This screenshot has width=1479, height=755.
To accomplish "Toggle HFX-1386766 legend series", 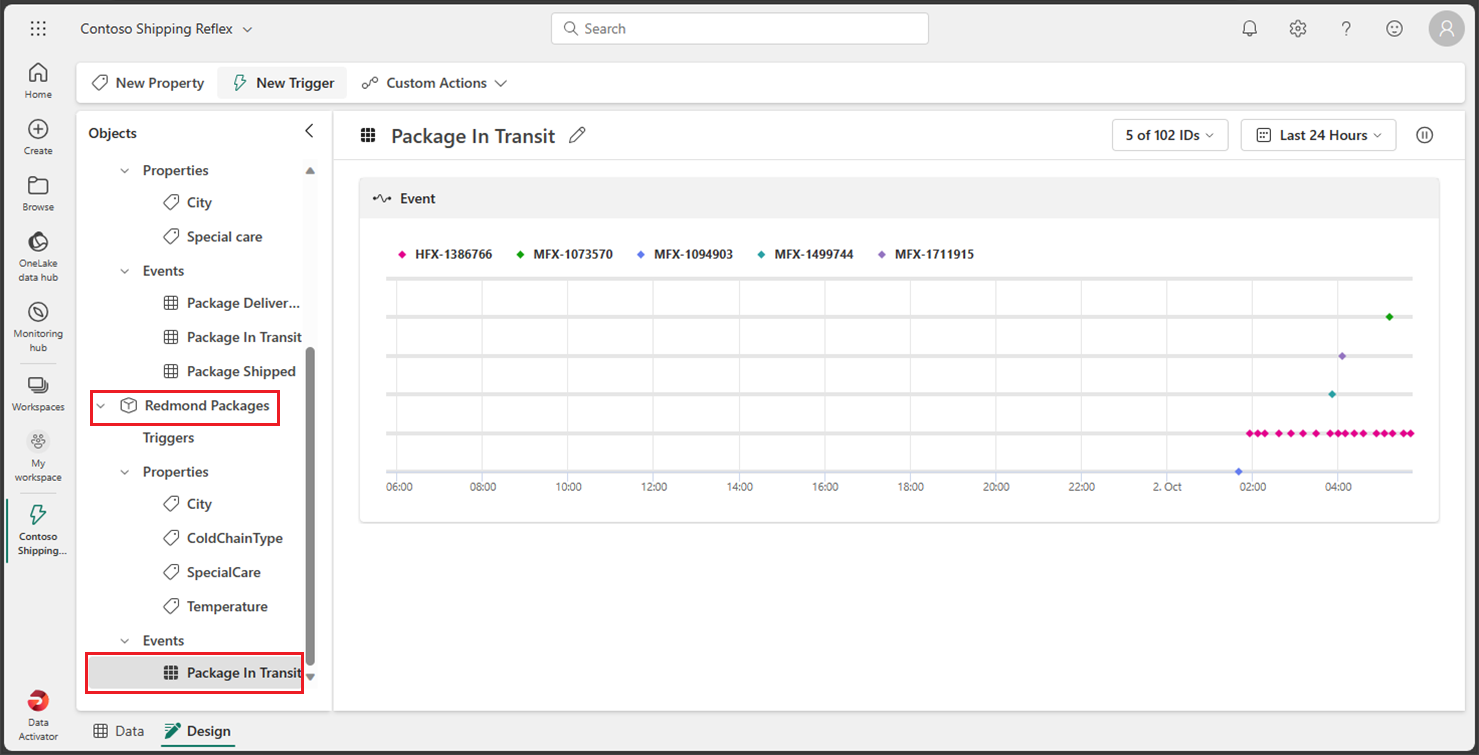I will pyautogui.click(x=445, y=254).
